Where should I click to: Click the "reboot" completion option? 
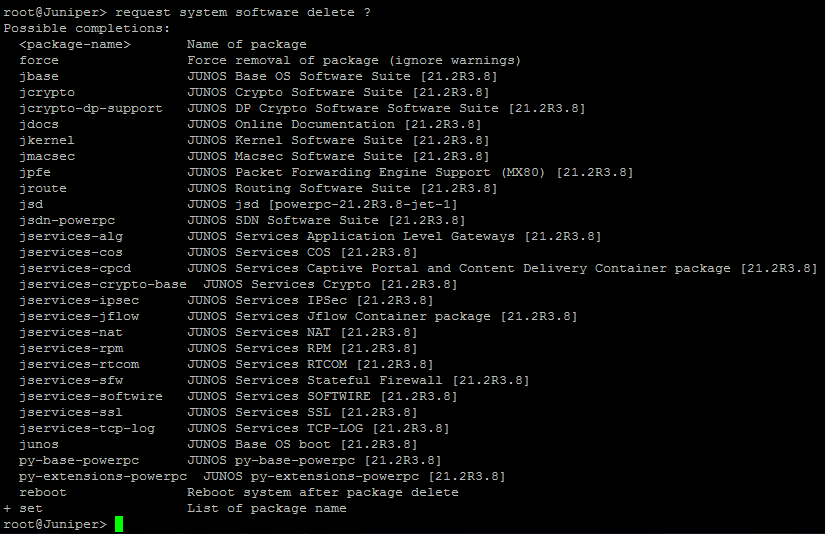pos(43,492)
